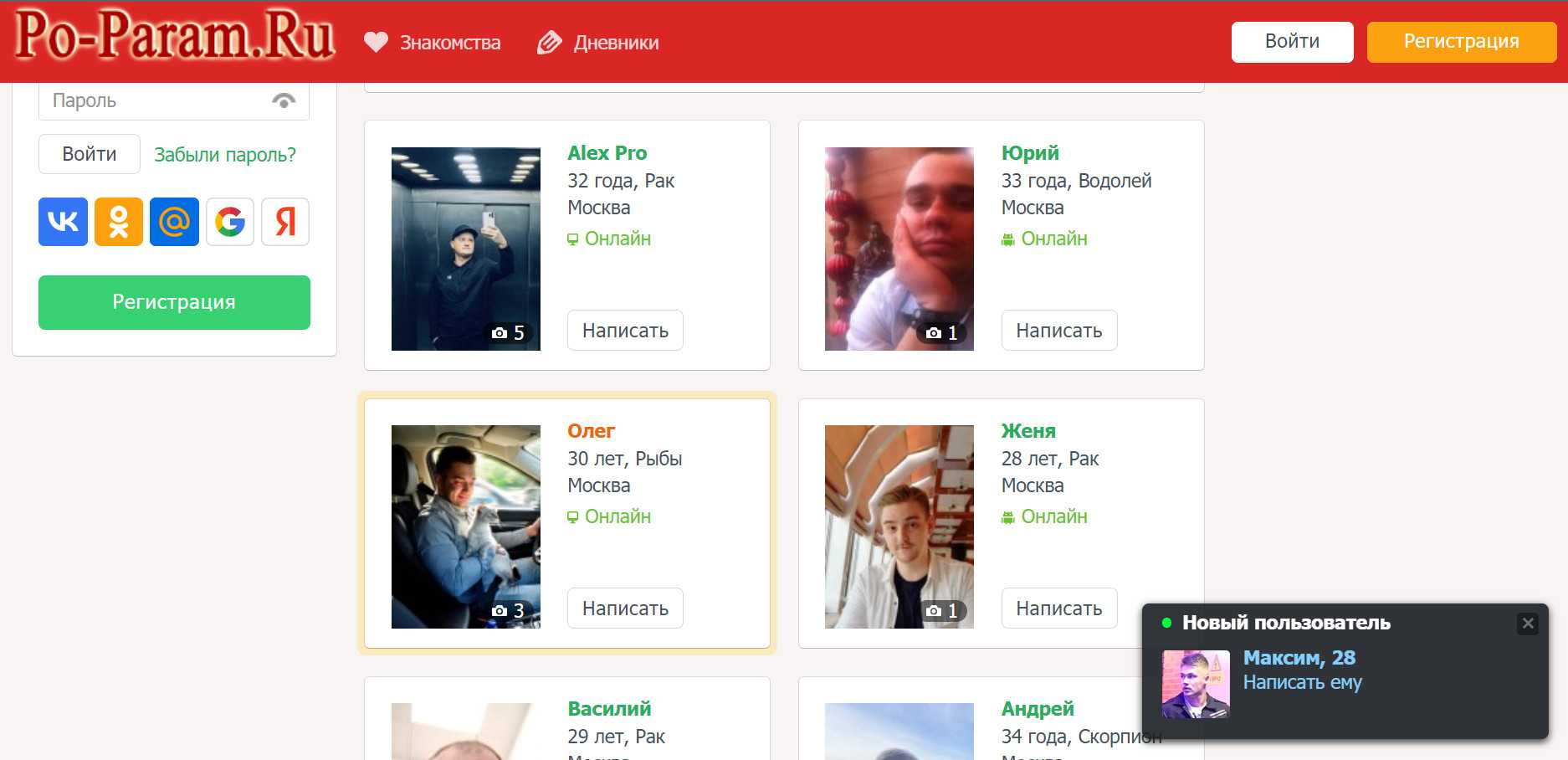Click the VK social login icon
Screen dimensions: 1568x760
pyautogui.click(x=63, y=222)
